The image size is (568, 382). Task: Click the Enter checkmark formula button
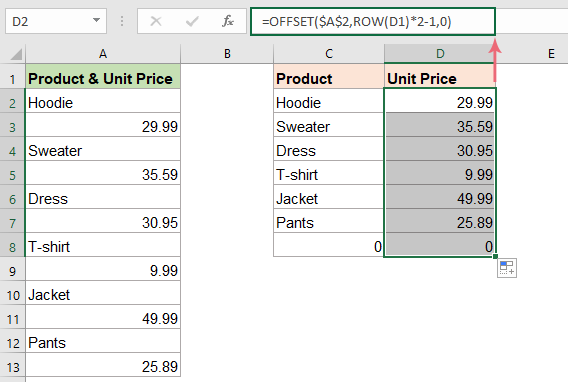[x=192, y=21]
